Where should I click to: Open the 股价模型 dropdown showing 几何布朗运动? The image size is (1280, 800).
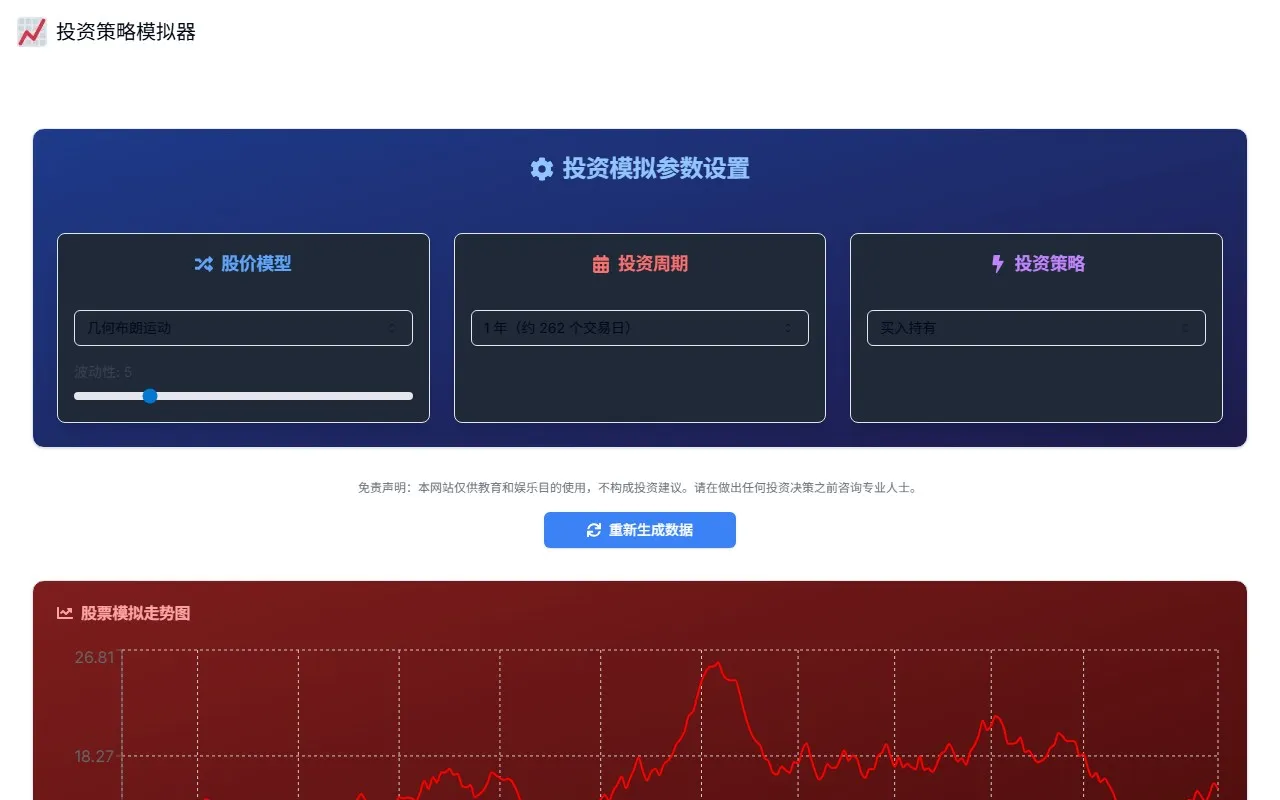click(x=242, y=327)
